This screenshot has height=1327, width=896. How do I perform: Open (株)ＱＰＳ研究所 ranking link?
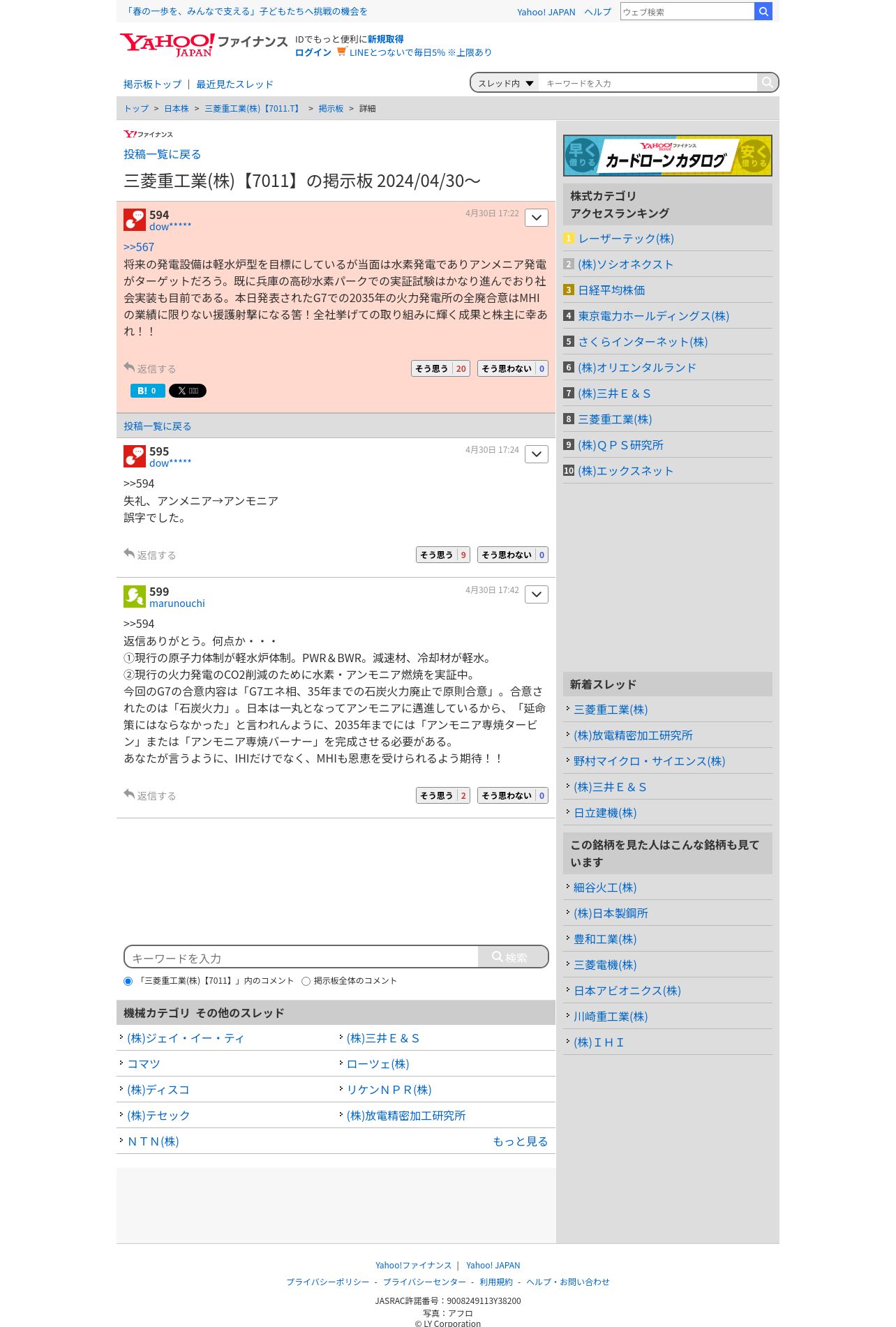pyautogui.click(x=620, y=445)
